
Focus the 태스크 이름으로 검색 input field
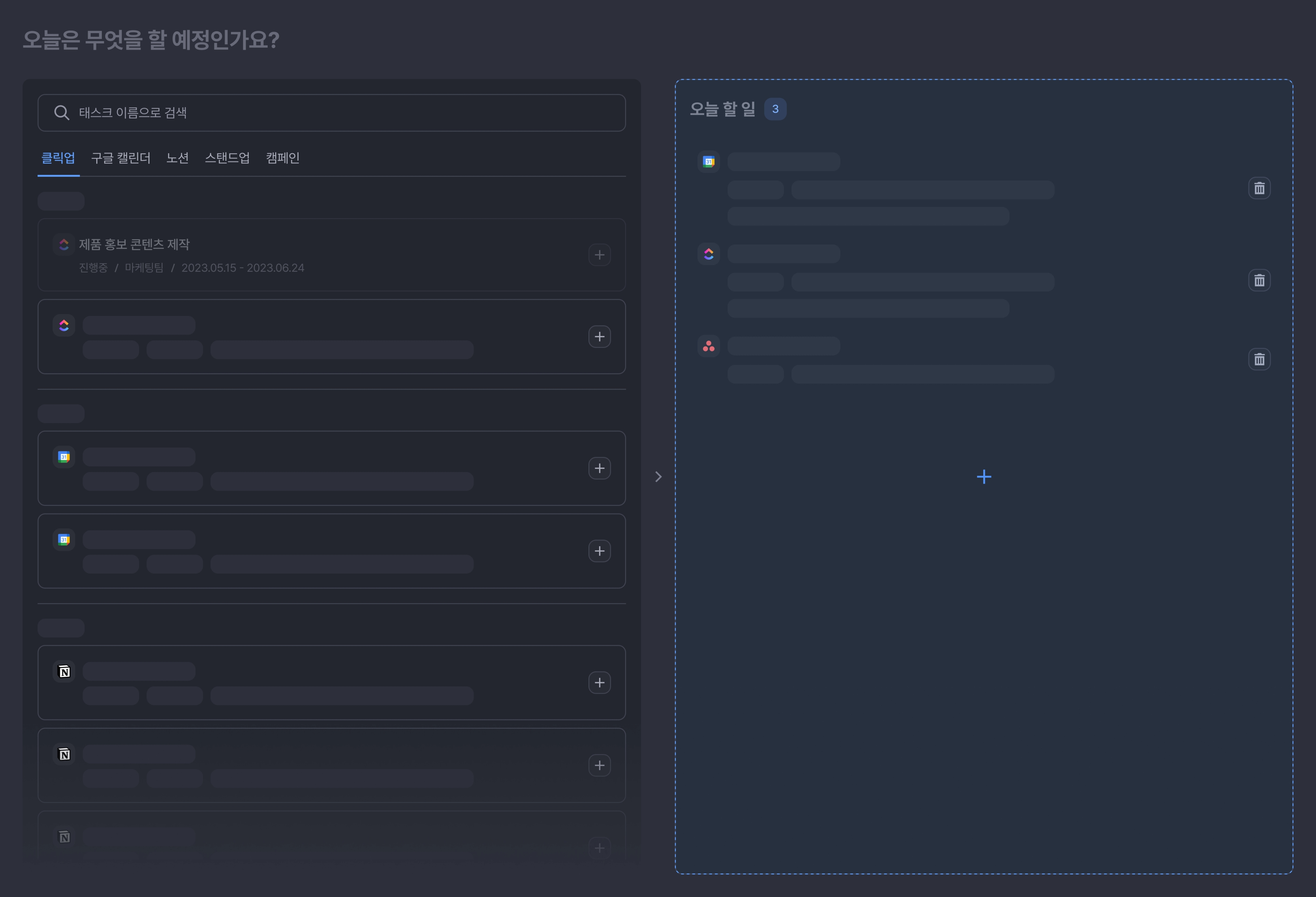click(331, 113)
